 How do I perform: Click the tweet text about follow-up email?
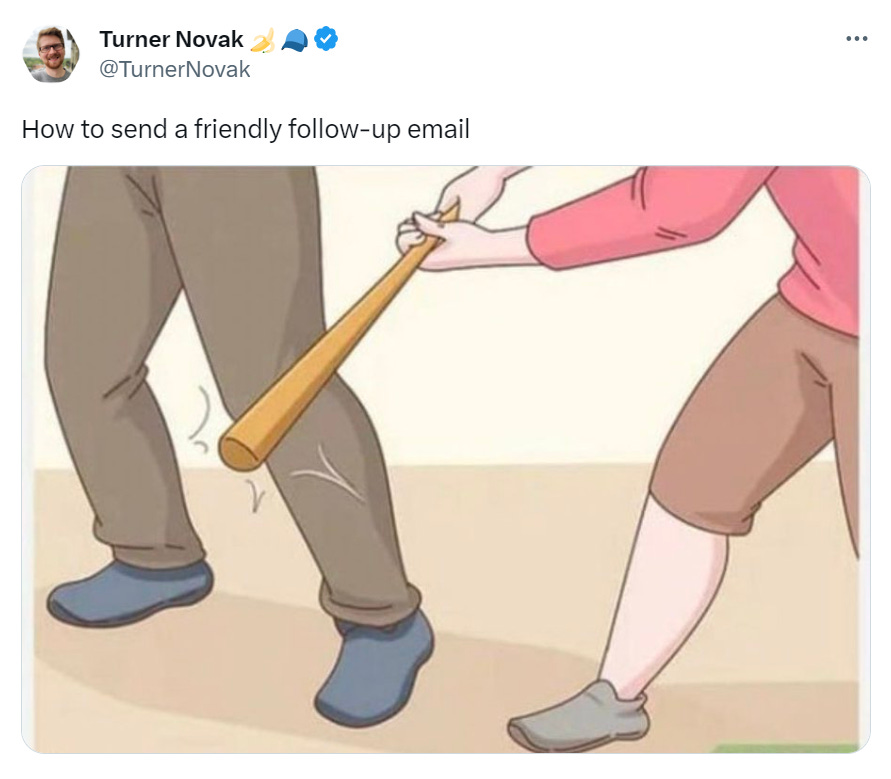pos(245,129)
